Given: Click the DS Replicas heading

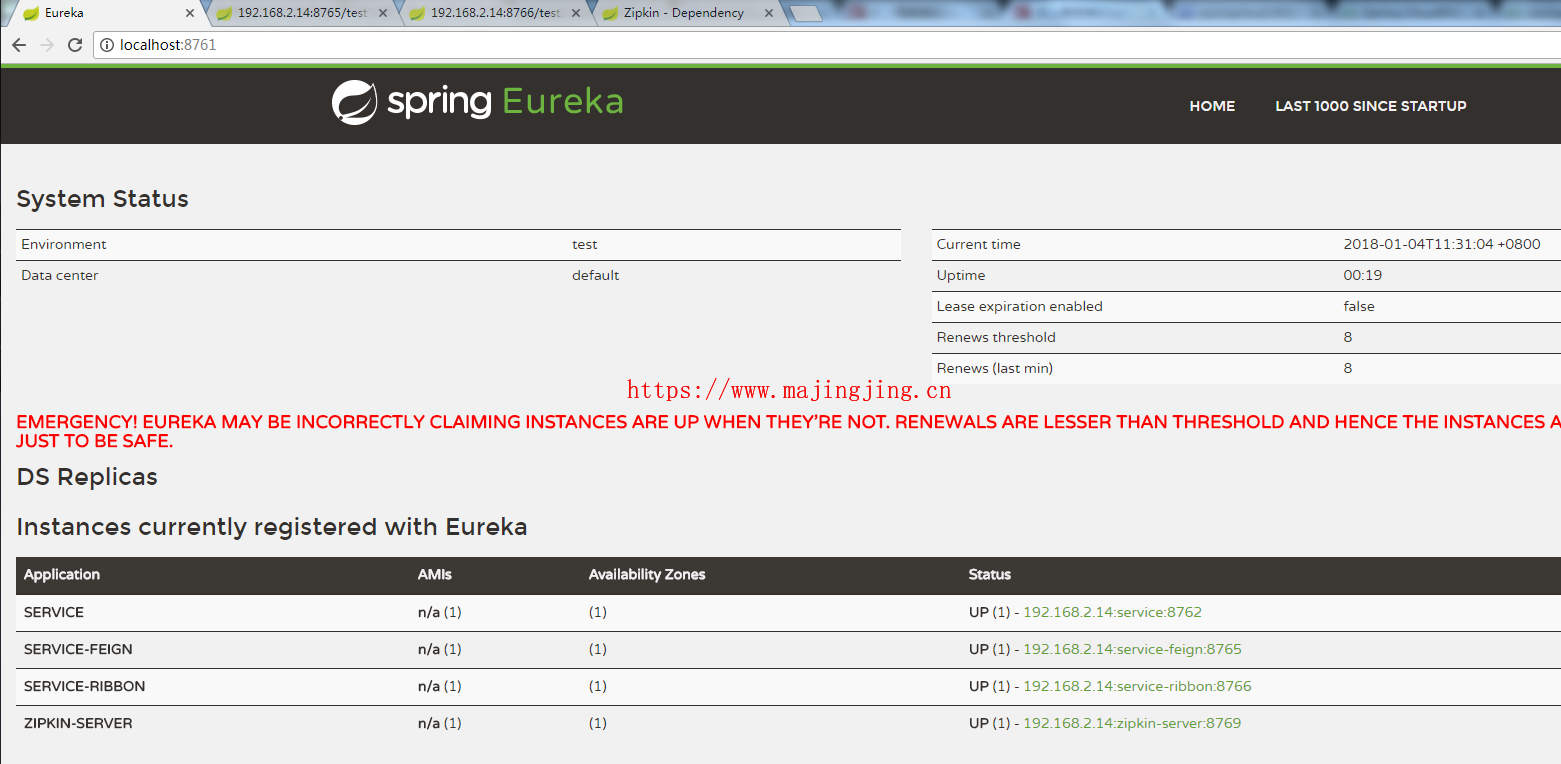Looking at the screenshot, I should [x=88, y=477].
